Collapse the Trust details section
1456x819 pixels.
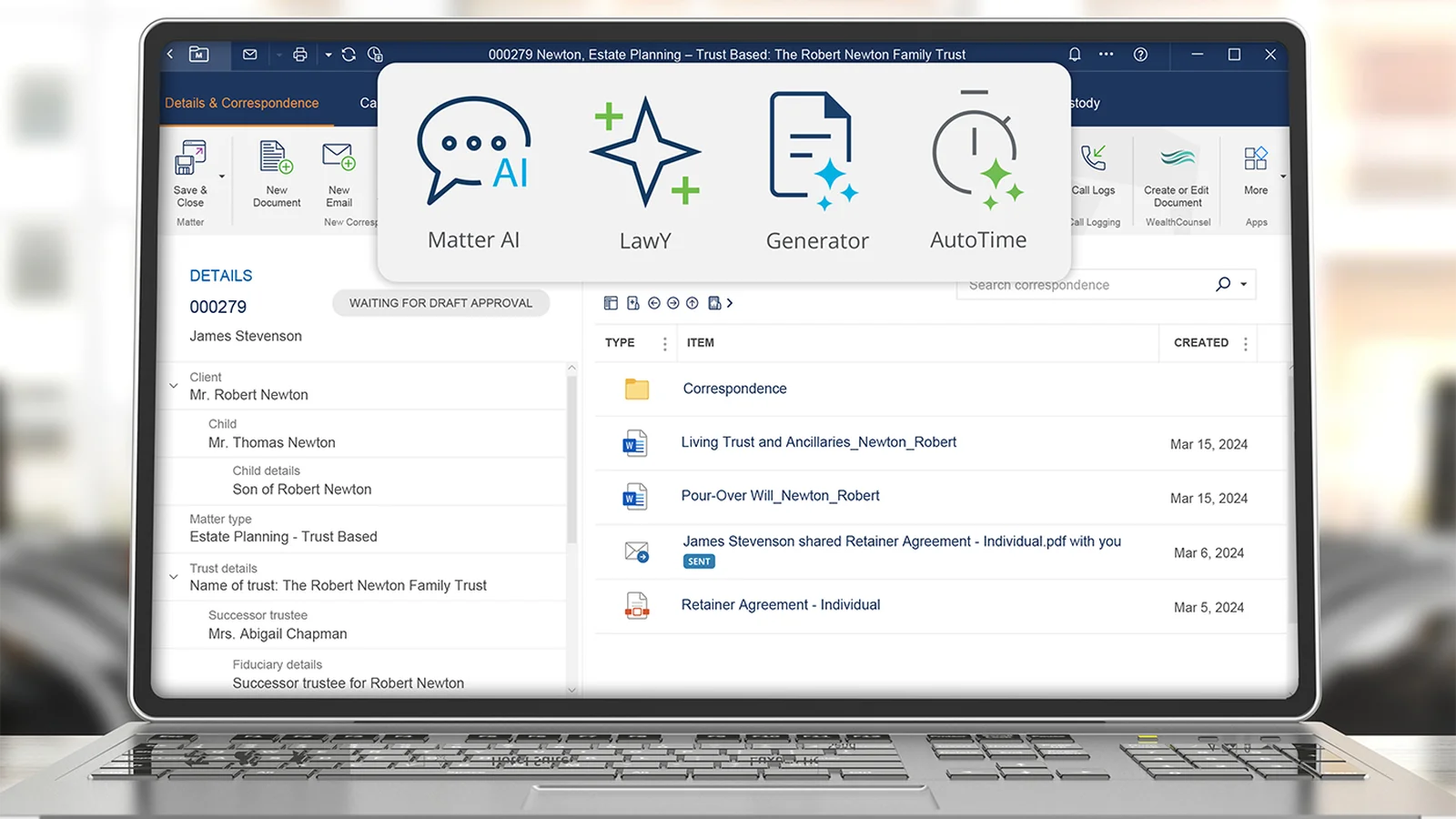tap(173, 576)
